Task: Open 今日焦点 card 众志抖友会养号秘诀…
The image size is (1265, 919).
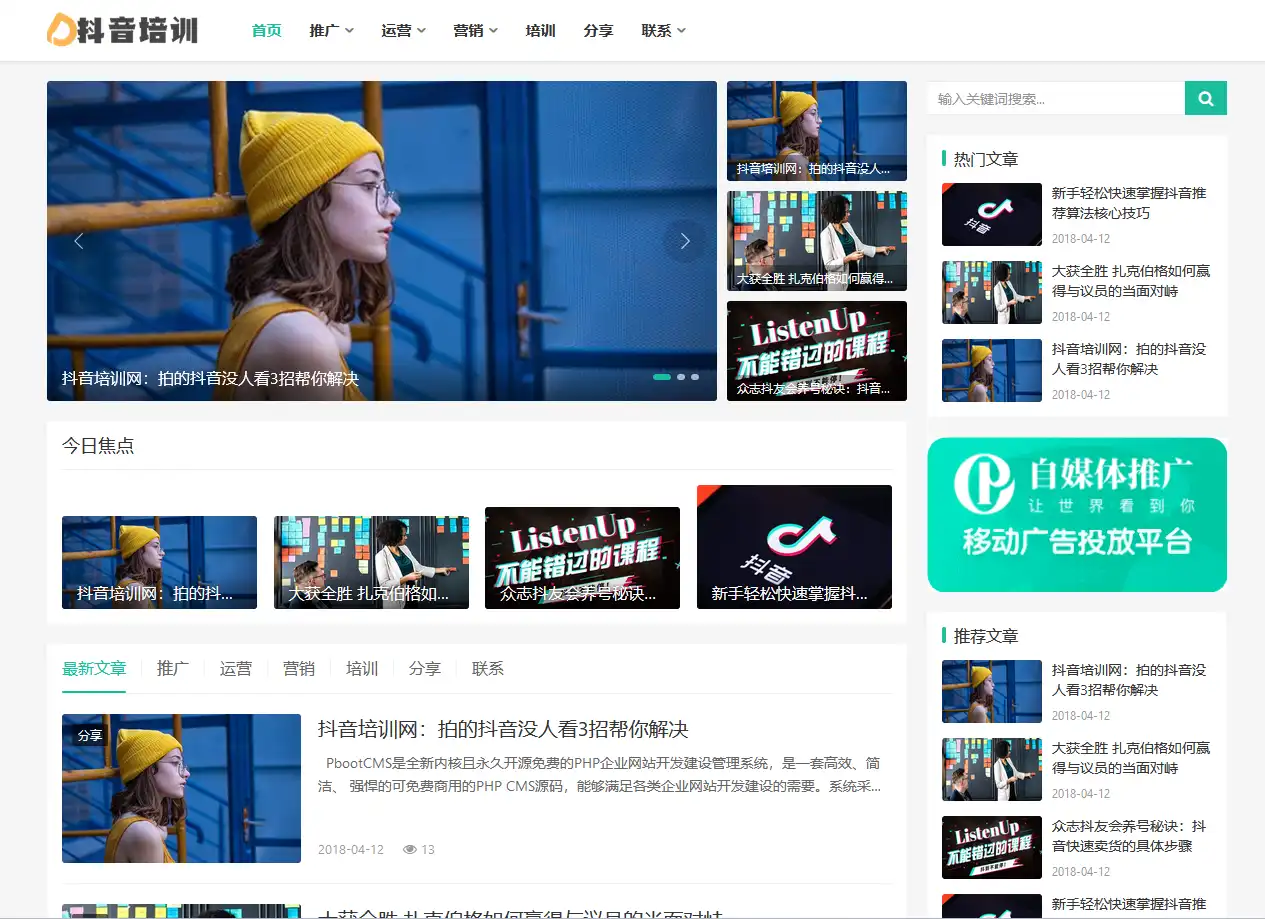Action: pos(582,558)
